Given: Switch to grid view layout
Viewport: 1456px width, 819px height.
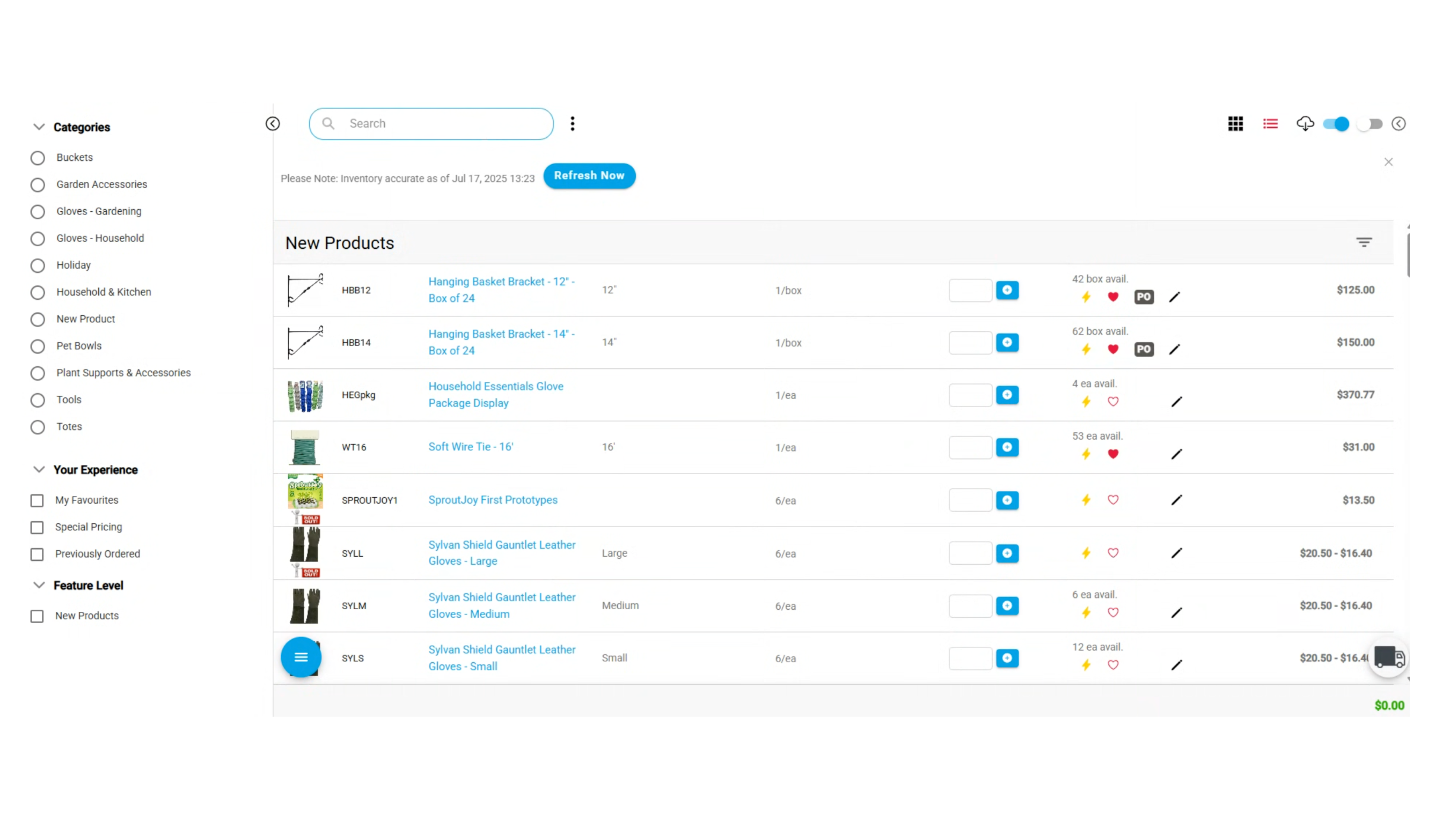Looking at the screenshot, I should point(1236,124).
